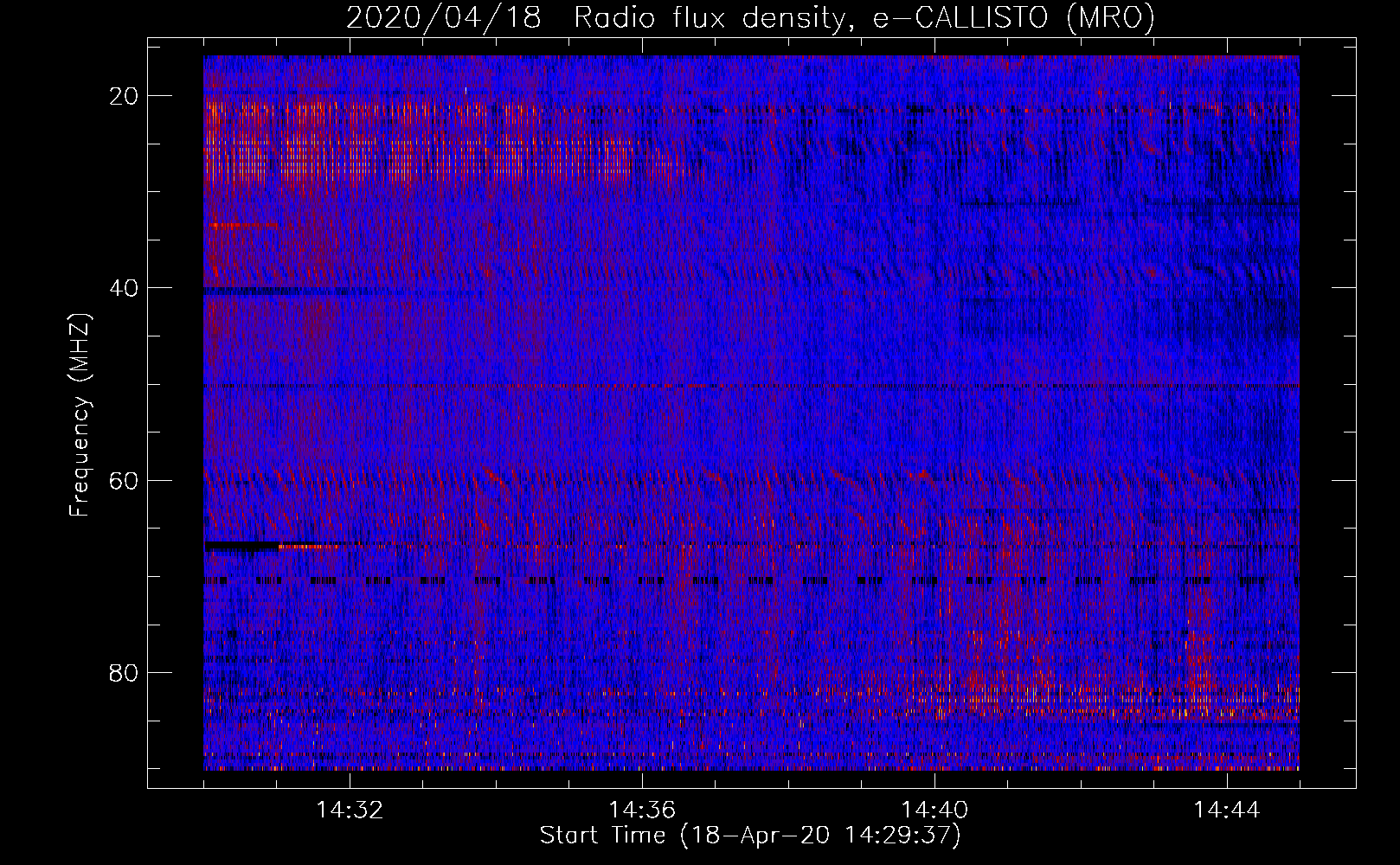Click the 'Frequency (MHZ)' axis label
The image size is (1400, 865).
tap(80, 414)
